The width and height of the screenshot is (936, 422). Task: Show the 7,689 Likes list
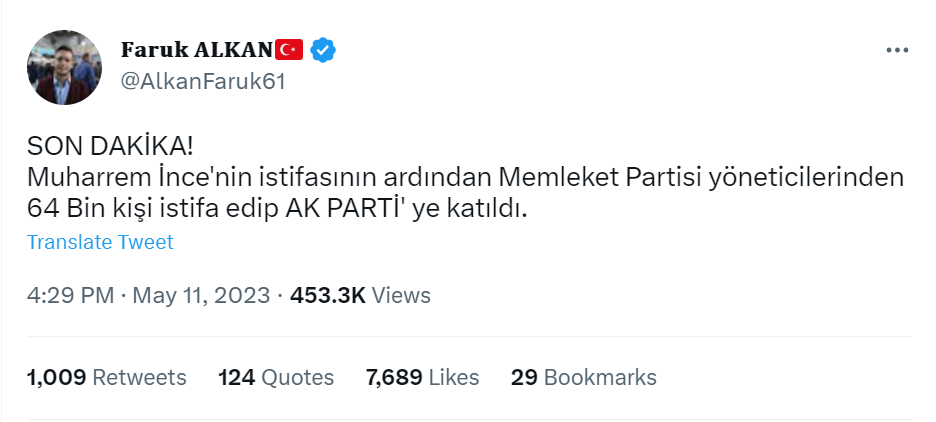click(x=423, y=377)
